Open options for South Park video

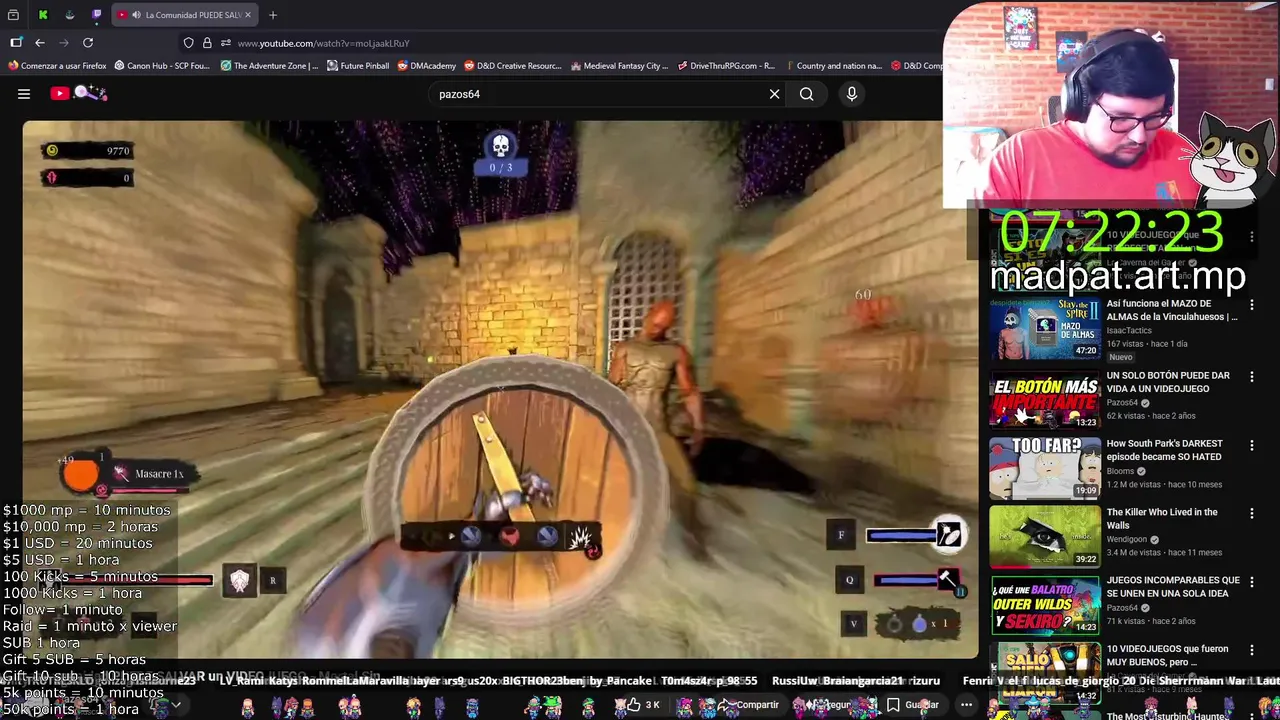point(1251,445)
